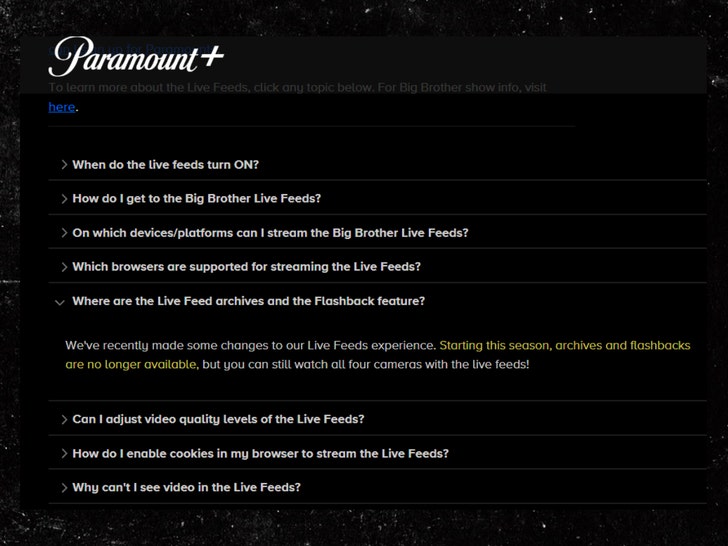728x546 pixels.
Task: Select 'How do I enable cookies in my browser' question
Action: pyautogui.click(x=260, y=453)
